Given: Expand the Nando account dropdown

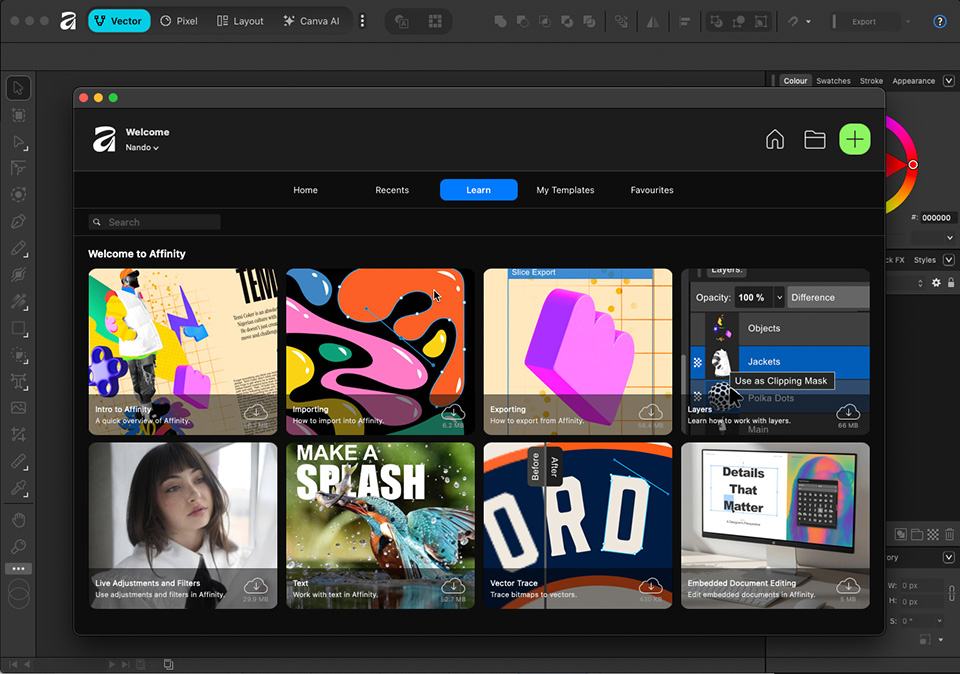Looking at the screenshot, I should click(x=142, y=148).
